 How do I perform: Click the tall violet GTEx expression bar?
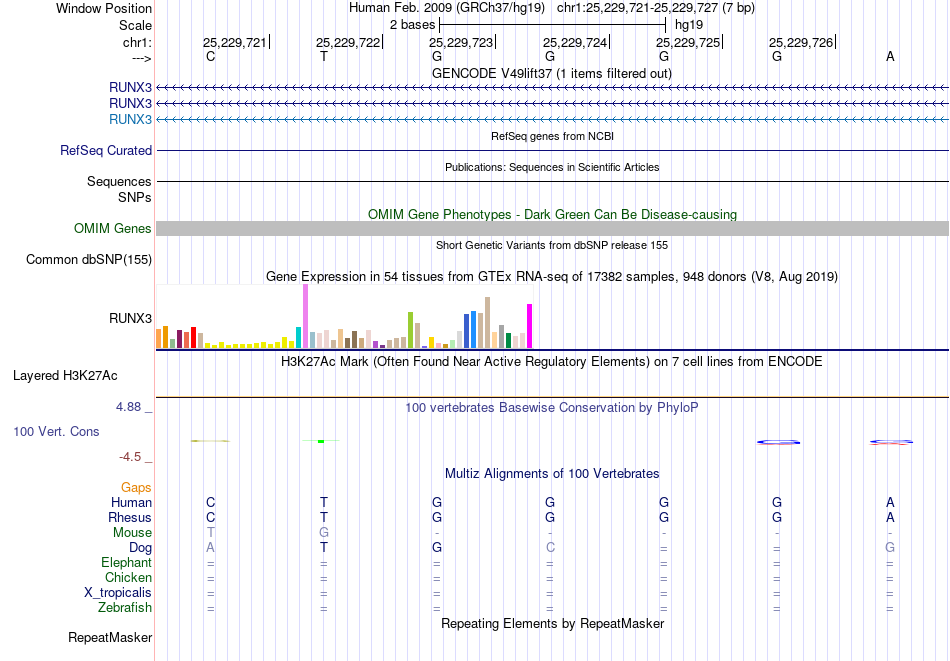(x=305, y=316)
